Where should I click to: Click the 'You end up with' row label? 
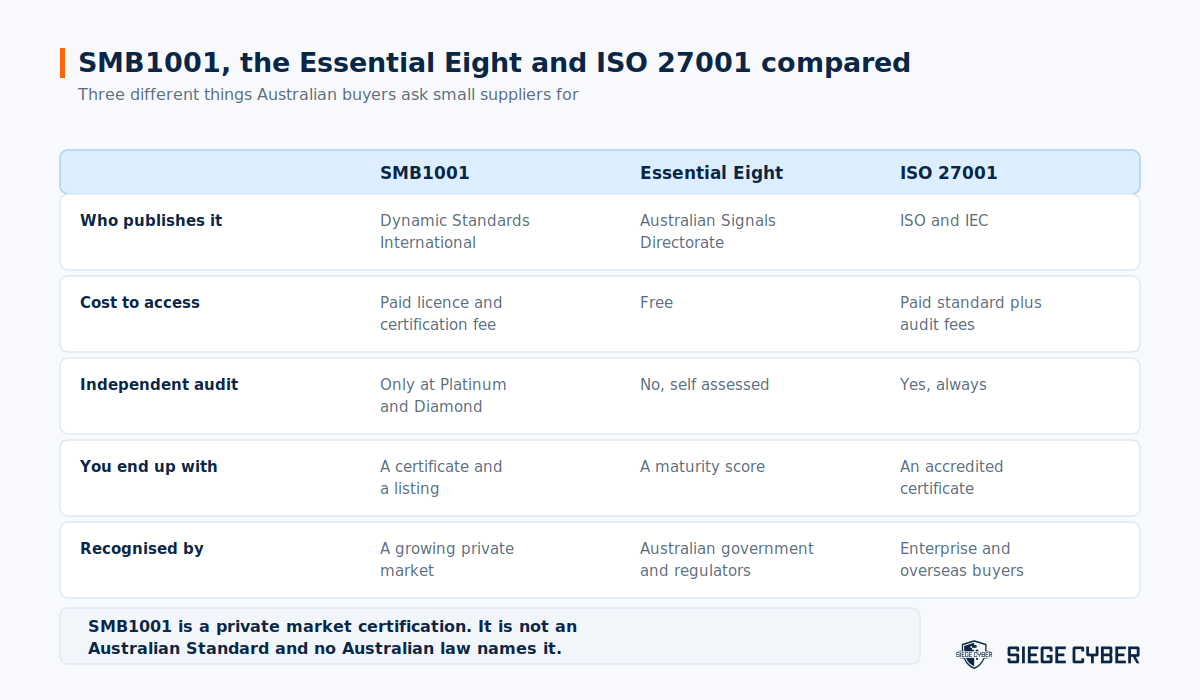[149, 467]
